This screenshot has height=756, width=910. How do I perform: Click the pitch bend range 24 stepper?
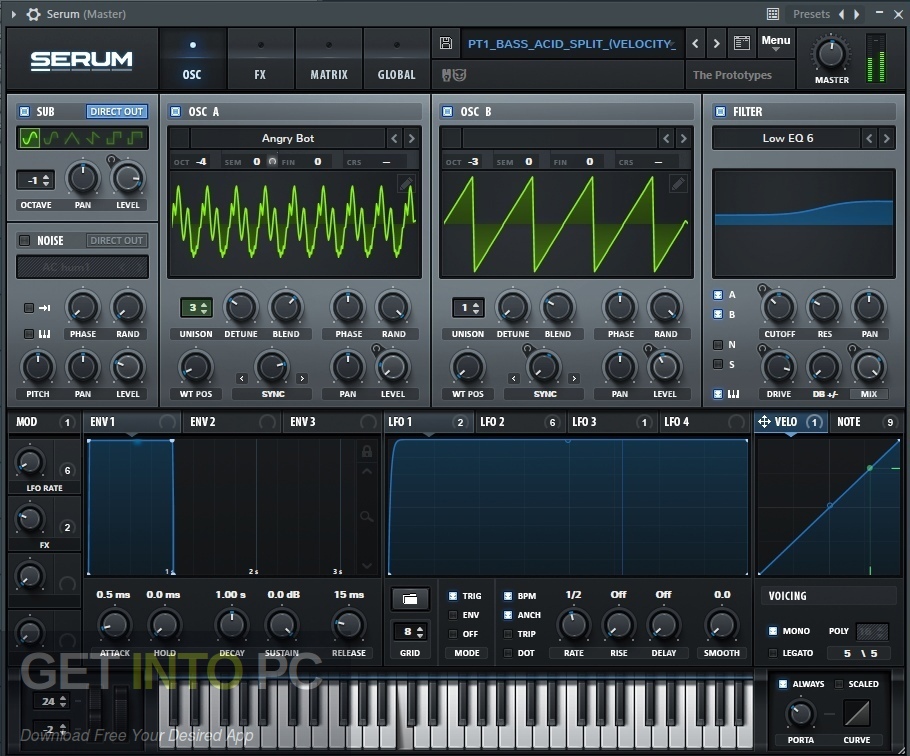(x=53, y=701)
